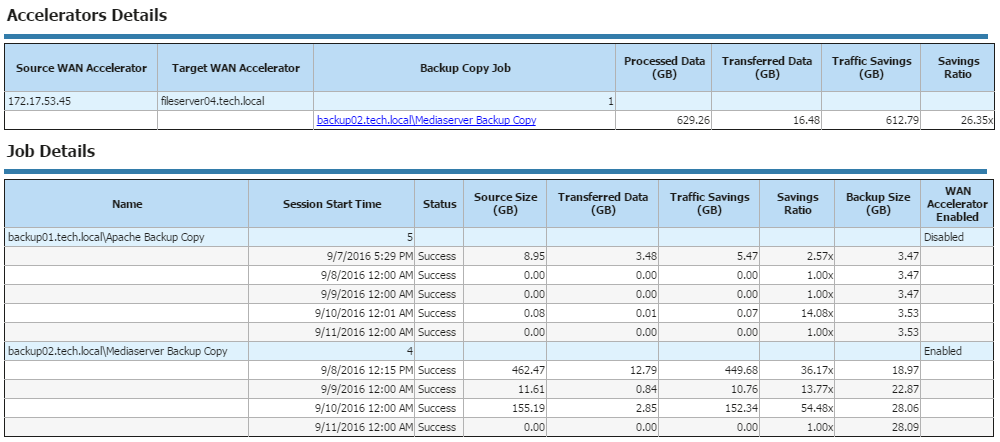The width and height of the screenshot is (1000, 442).
Task: Select the Target WAN Accelerator header
Action: coord(235,68)
